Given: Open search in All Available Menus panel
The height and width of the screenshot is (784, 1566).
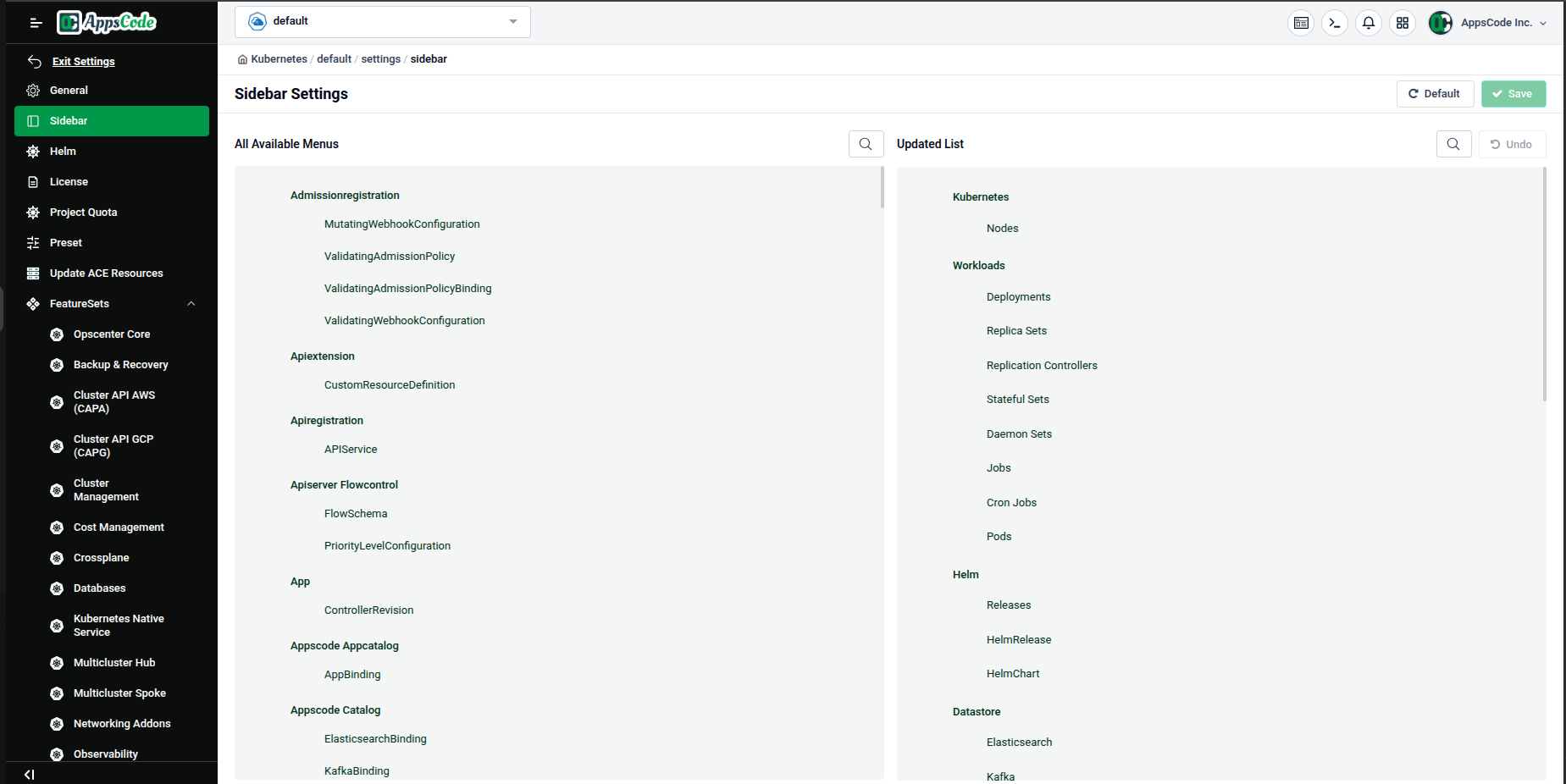Looking at the screenshot, I should (x=866, y=144).
